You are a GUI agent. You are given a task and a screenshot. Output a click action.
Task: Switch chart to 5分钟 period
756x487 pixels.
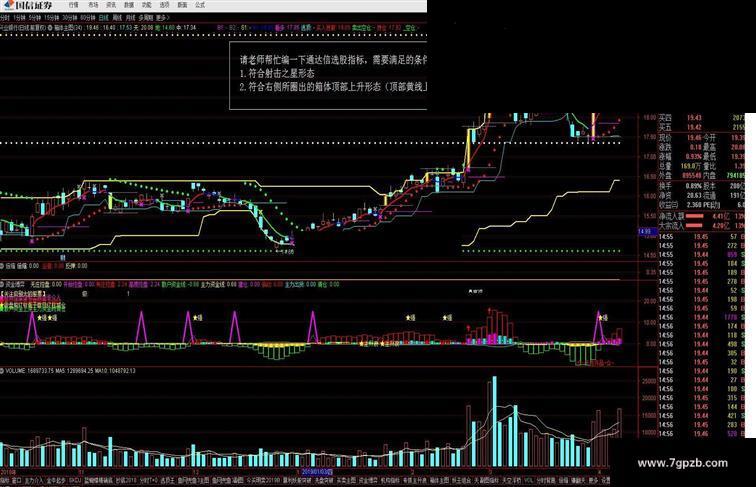click(x=35, y=17)
